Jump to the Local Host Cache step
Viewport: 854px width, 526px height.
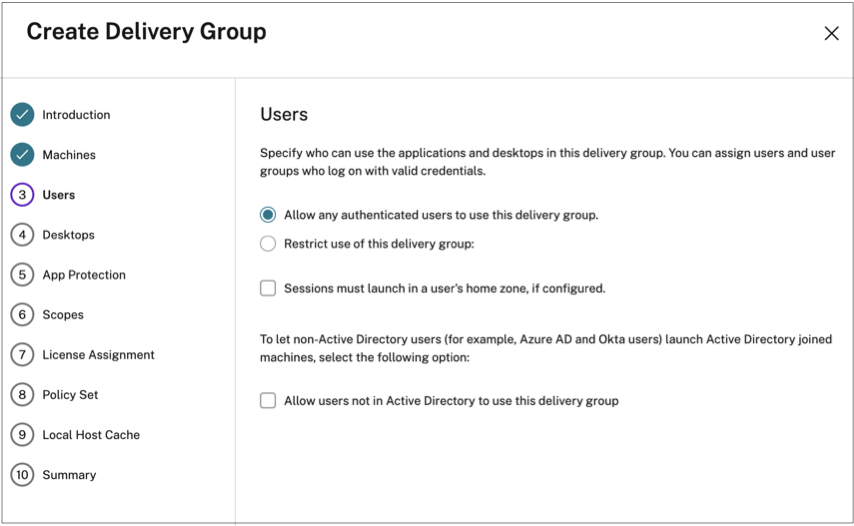(x=91, y=435)
